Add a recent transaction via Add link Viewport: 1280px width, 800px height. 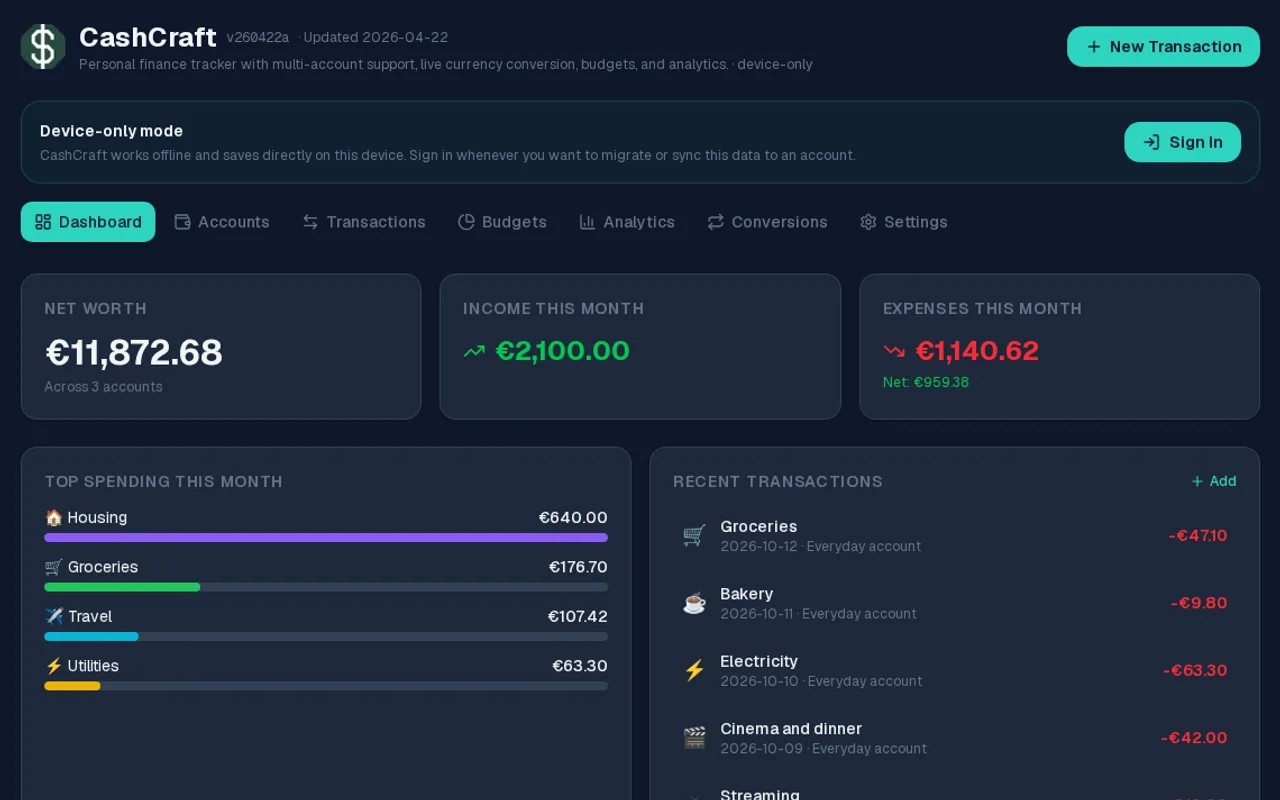pyautogui.click(x=1213, y=481)
